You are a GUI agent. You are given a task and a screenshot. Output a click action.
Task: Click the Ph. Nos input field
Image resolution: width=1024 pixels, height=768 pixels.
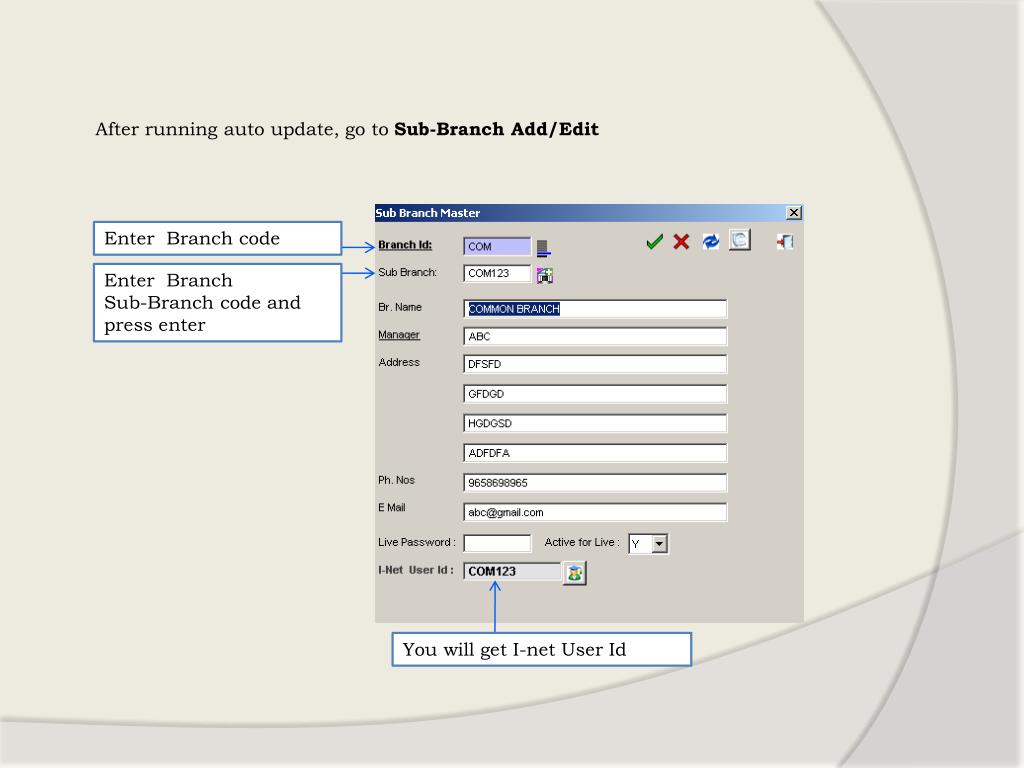(595, 483)
